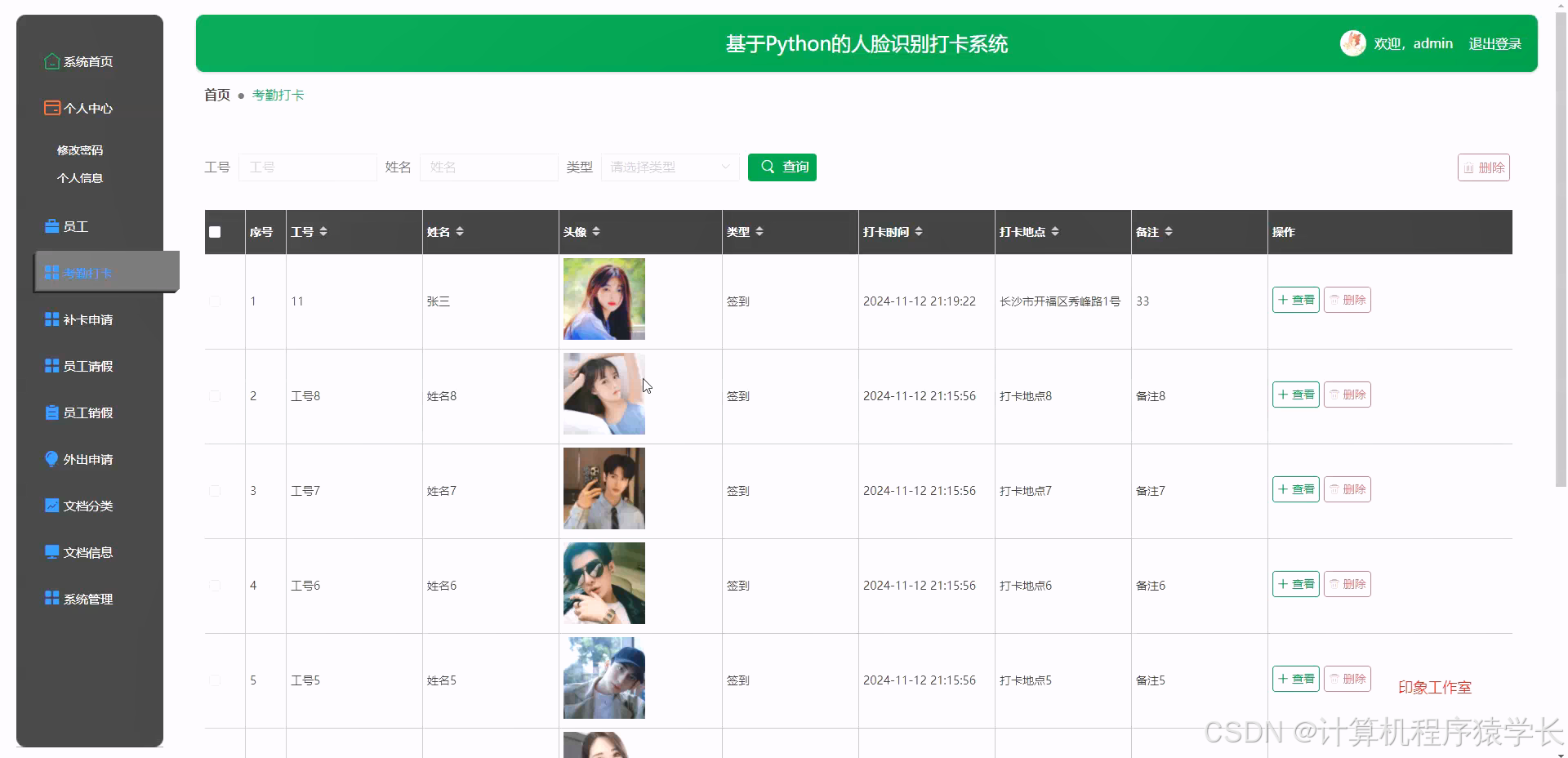
Task: Open 修改密码 submenu item
Action: (x=80, y=150)
